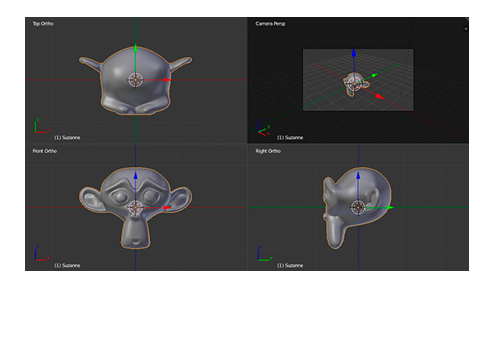Image resolution: width=480 pixels, height=360 pixels.
Task: Click the blue Z-axis arrow in Camera Persp view
Action: 354,53
